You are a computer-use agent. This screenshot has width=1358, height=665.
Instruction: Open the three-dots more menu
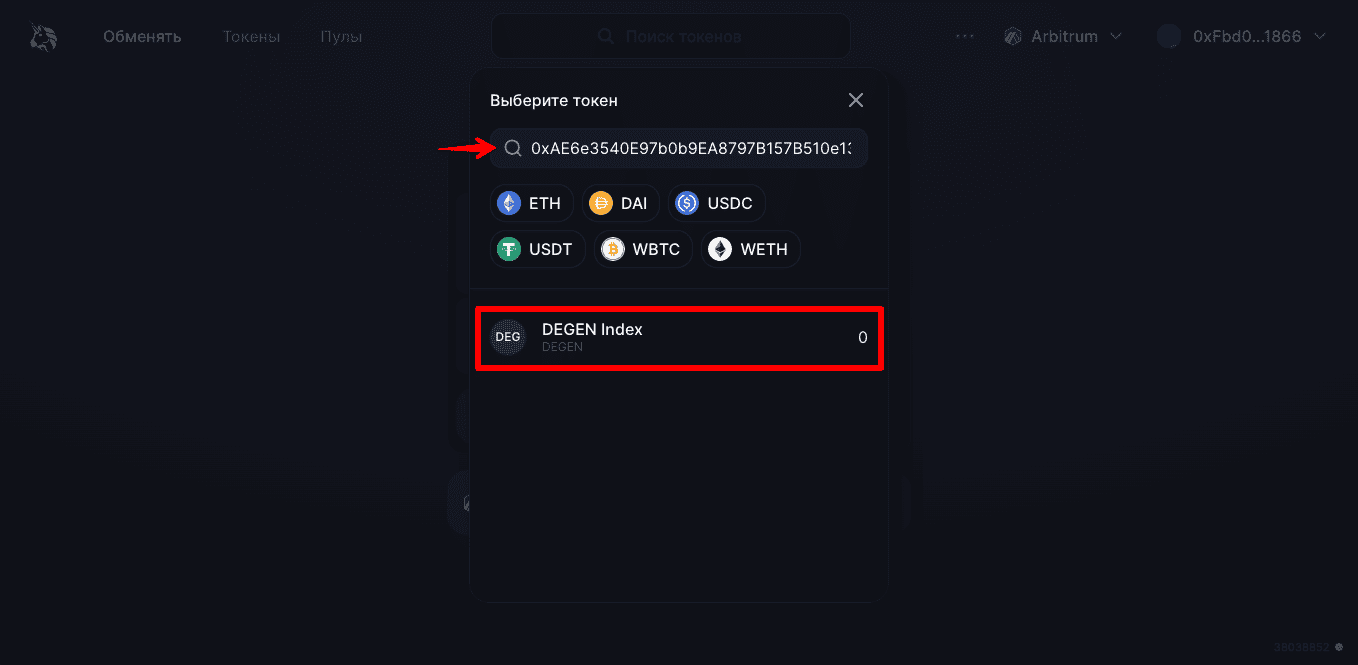964,37
